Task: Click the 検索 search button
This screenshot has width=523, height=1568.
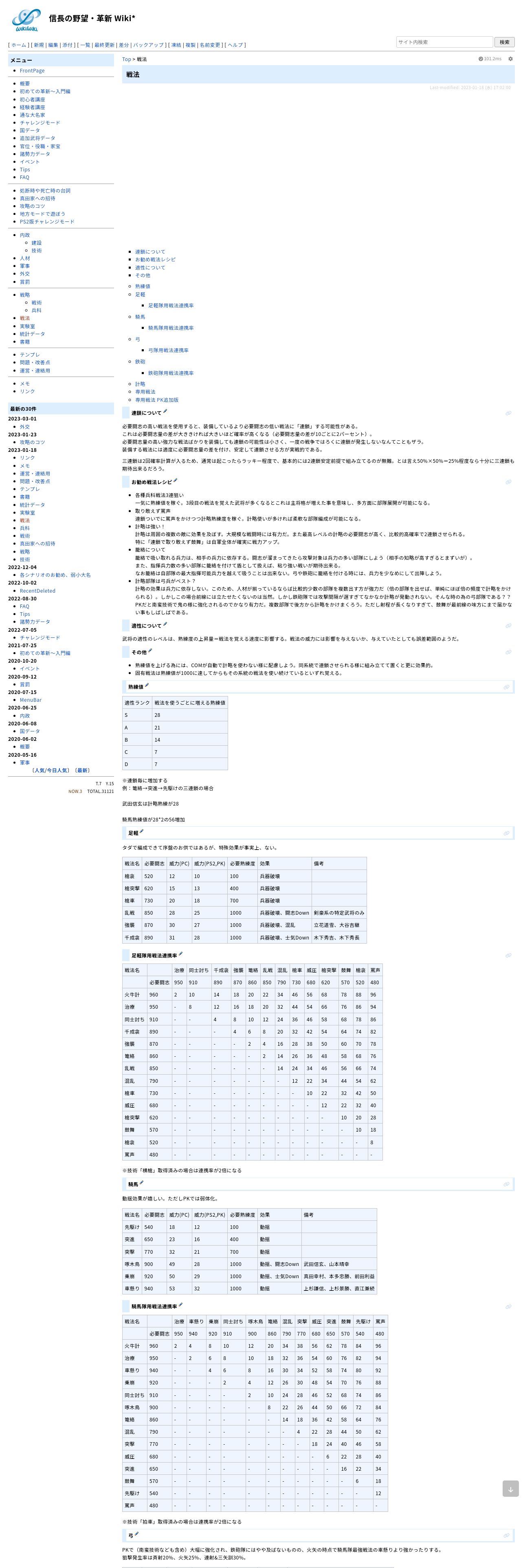Action: pyautogui.click(x=505, y=42)
